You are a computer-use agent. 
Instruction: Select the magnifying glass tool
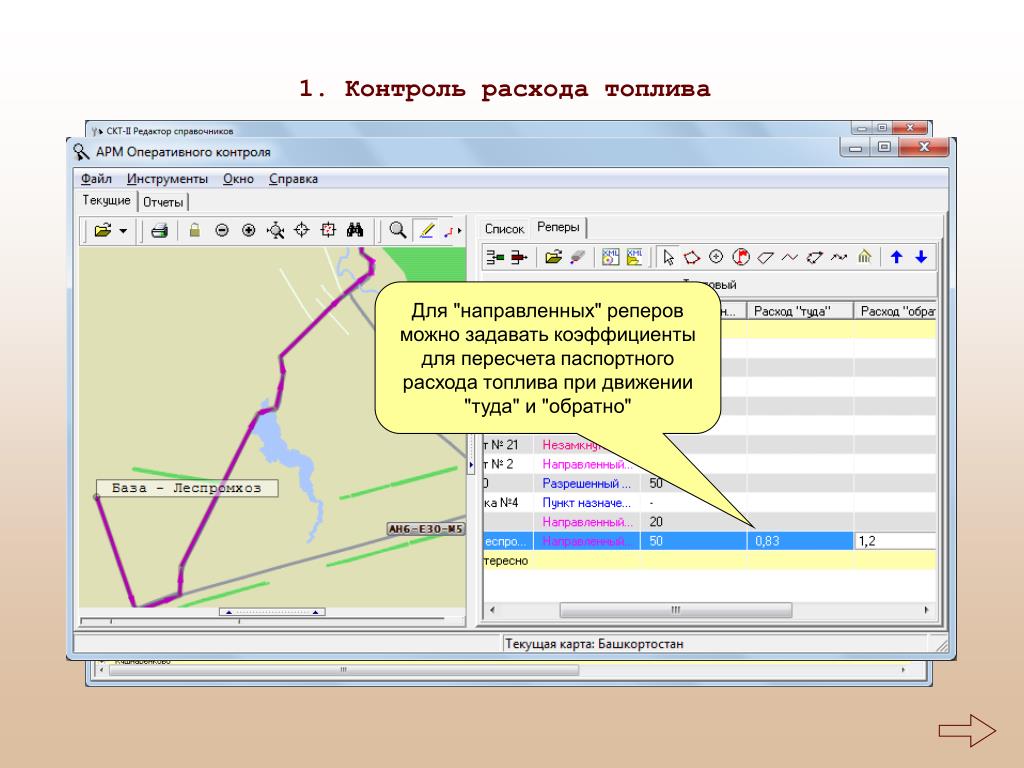398,231
